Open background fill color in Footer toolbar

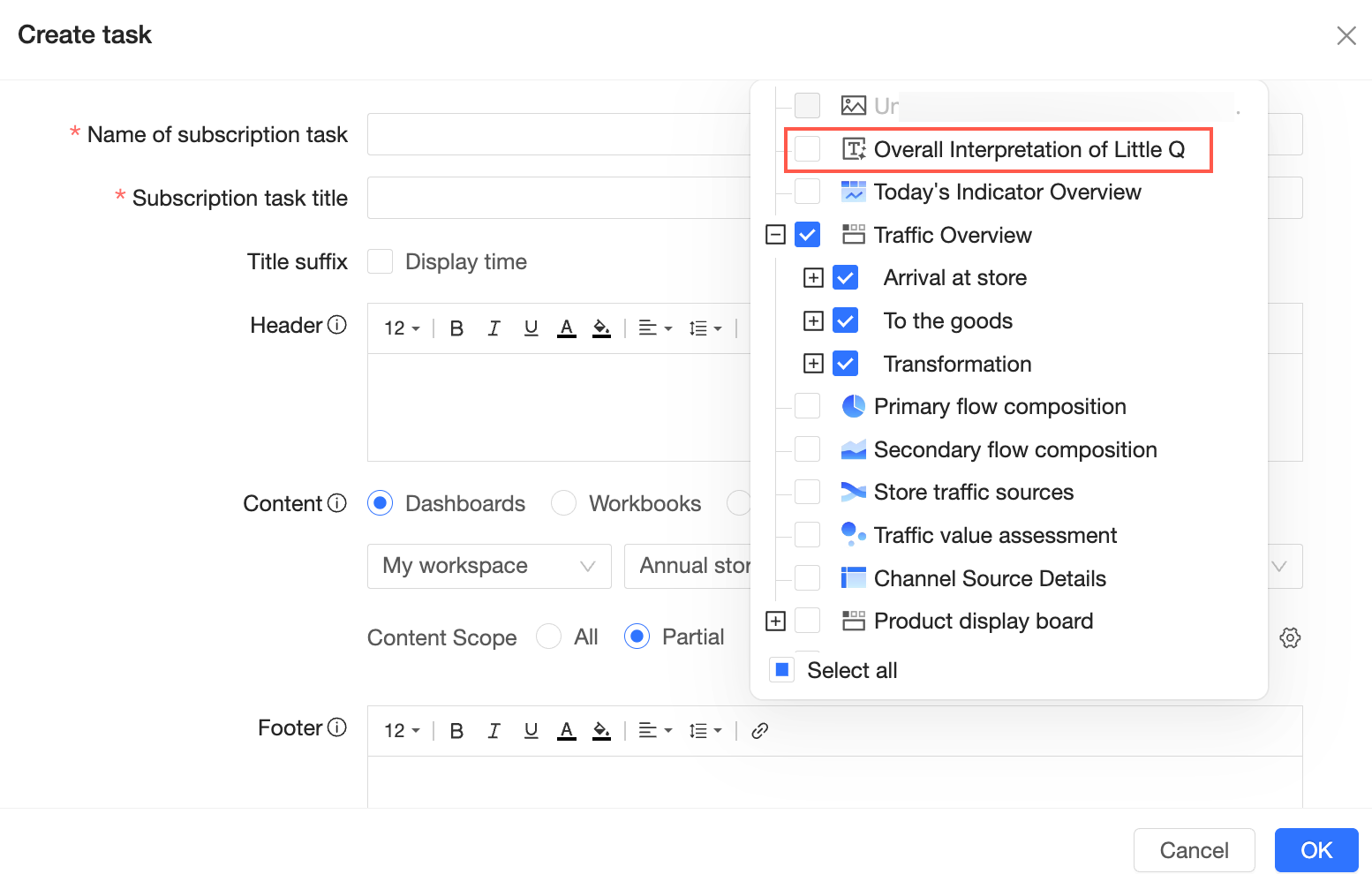[601, 731]
